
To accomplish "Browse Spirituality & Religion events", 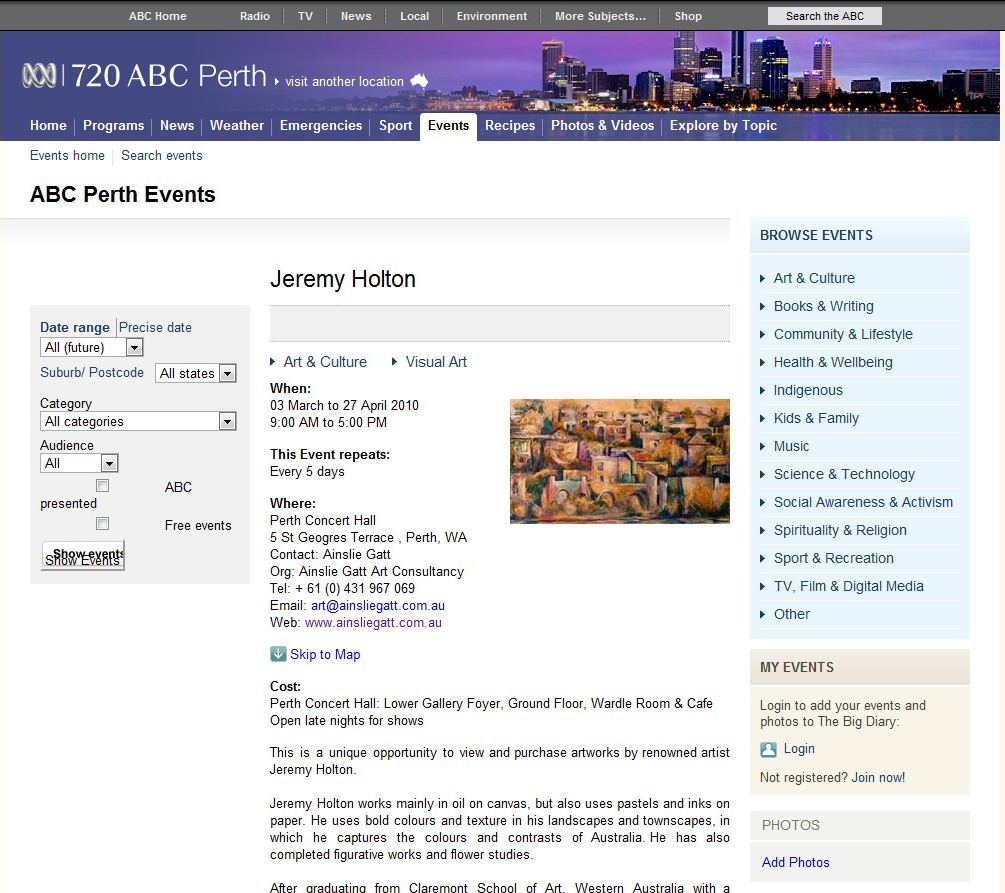I will [x=840, y=530].
